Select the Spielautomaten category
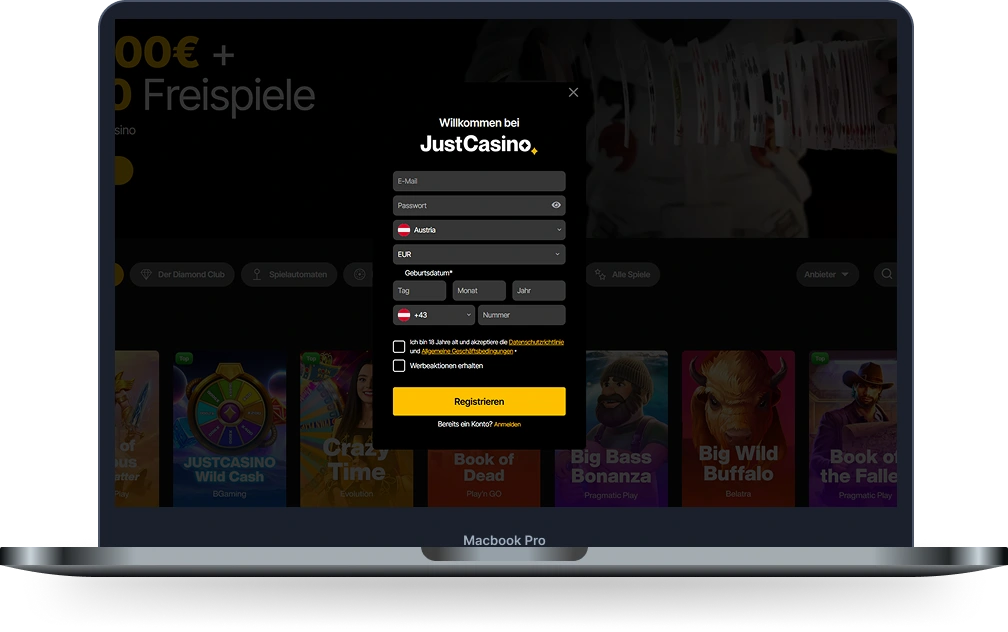 289,275
